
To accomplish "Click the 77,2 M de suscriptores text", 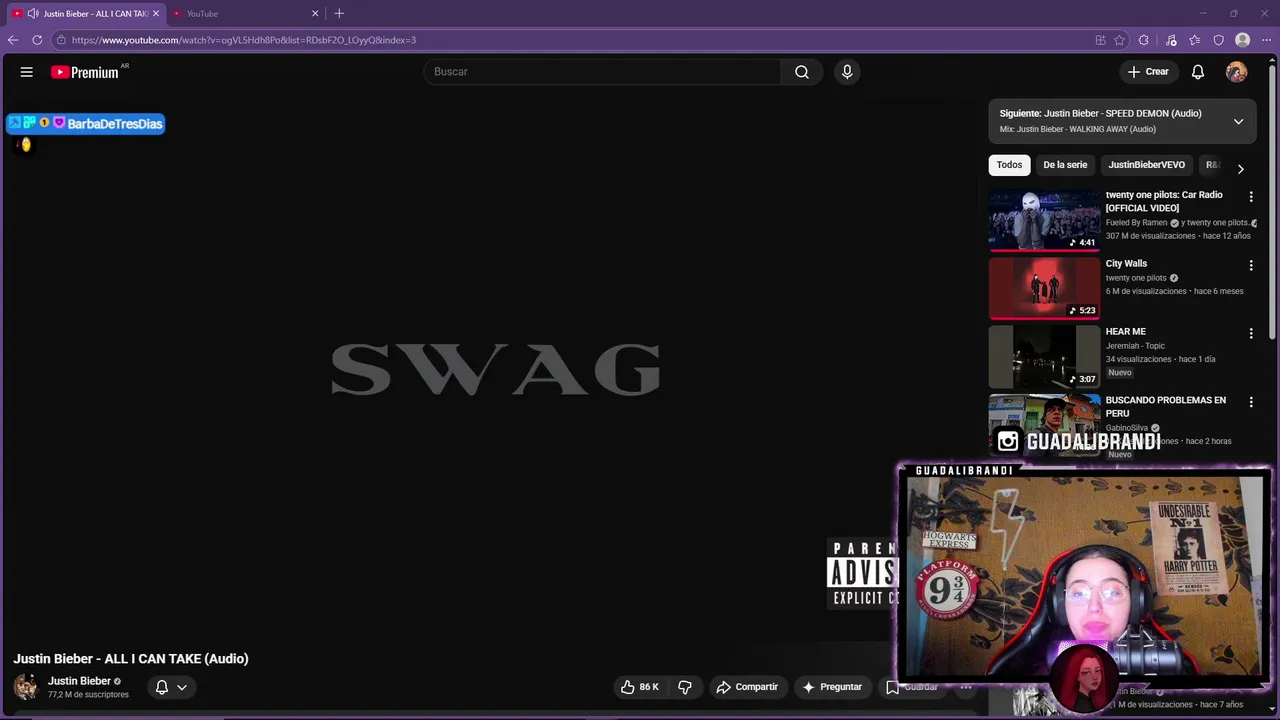I will [88, 695].
